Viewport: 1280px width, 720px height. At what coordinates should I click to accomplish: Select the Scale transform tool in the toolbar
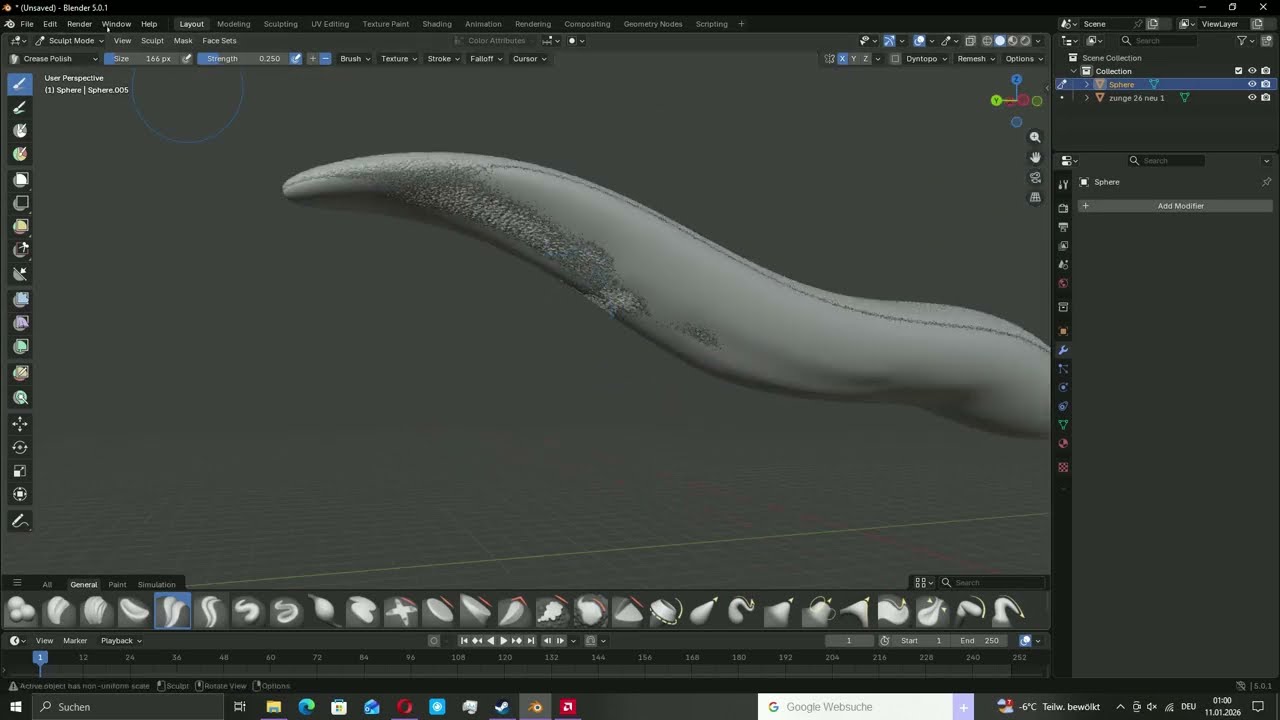pos(20,471)
